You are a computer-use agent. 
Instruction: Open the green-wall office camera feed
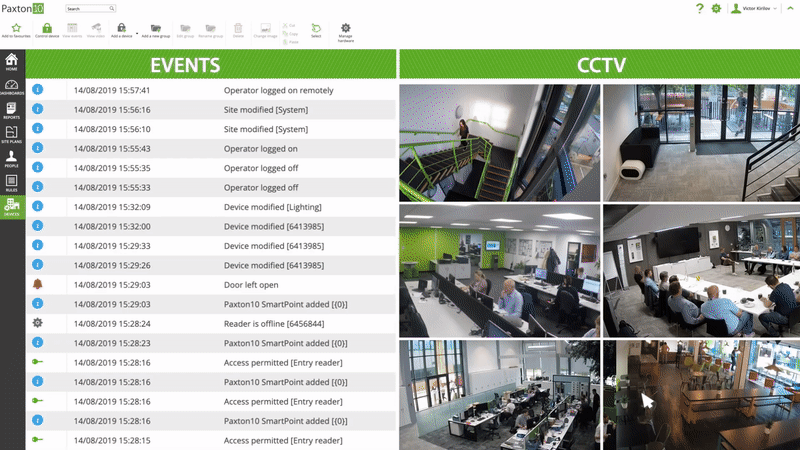499,271
